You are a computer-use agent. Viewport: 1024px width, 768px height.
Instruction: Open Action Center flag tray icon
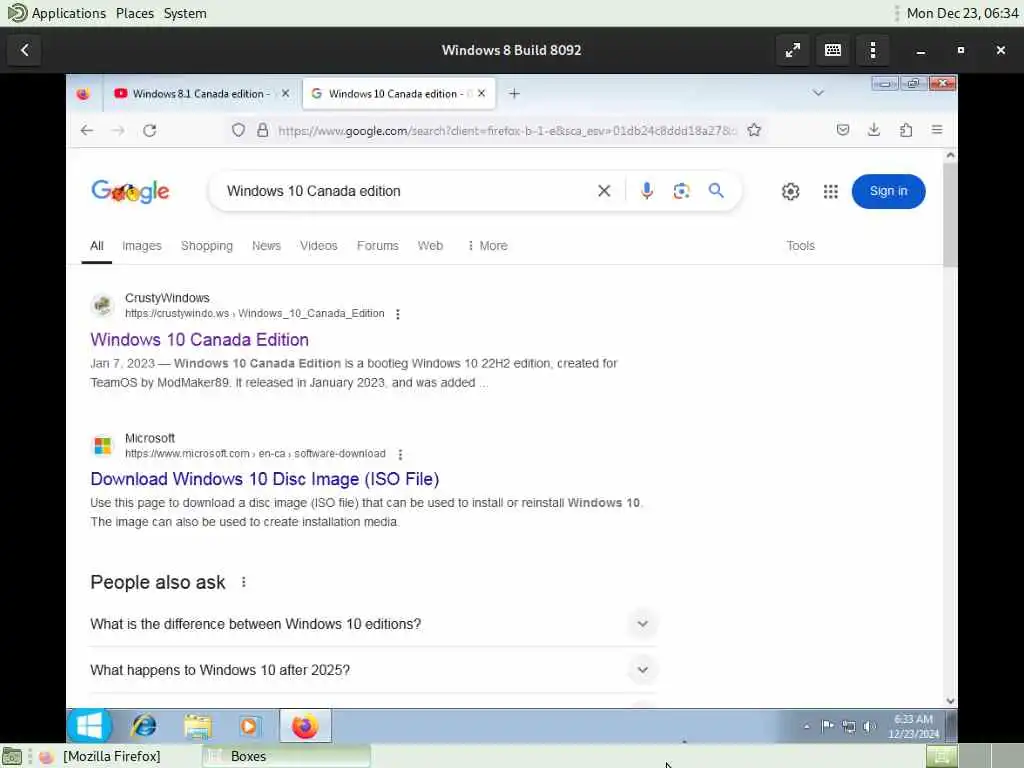827,726
